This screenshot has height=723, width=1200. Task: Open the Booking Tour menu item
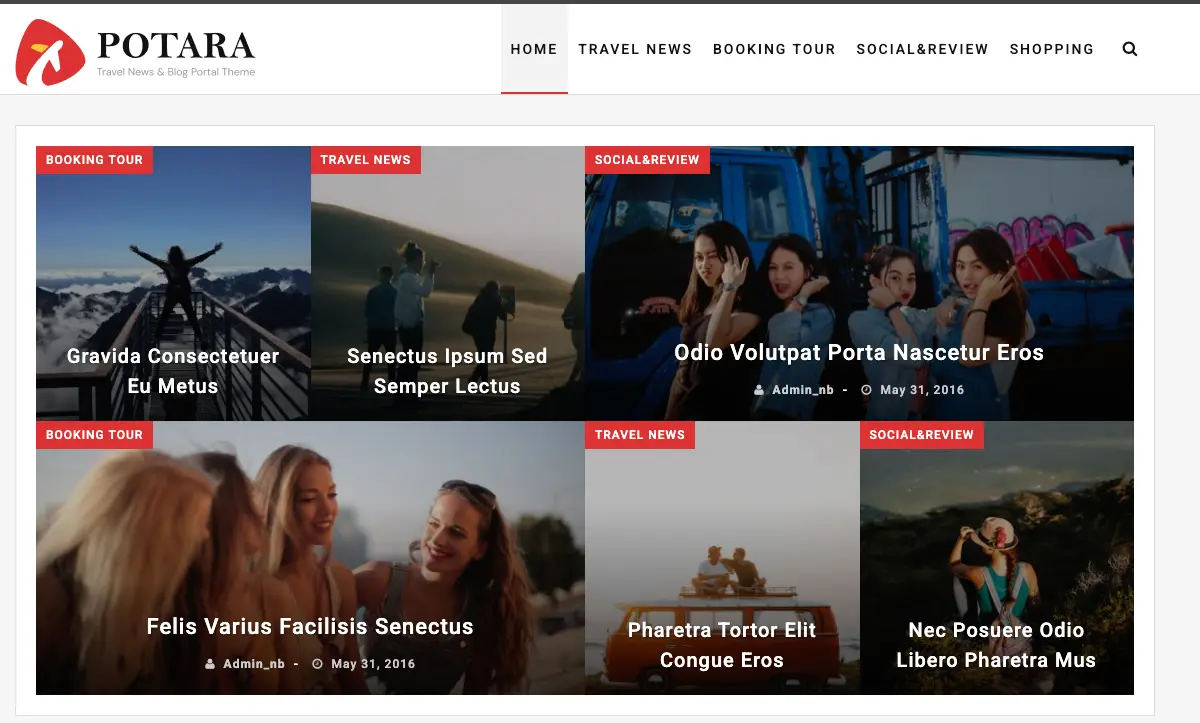coord(774,49)
